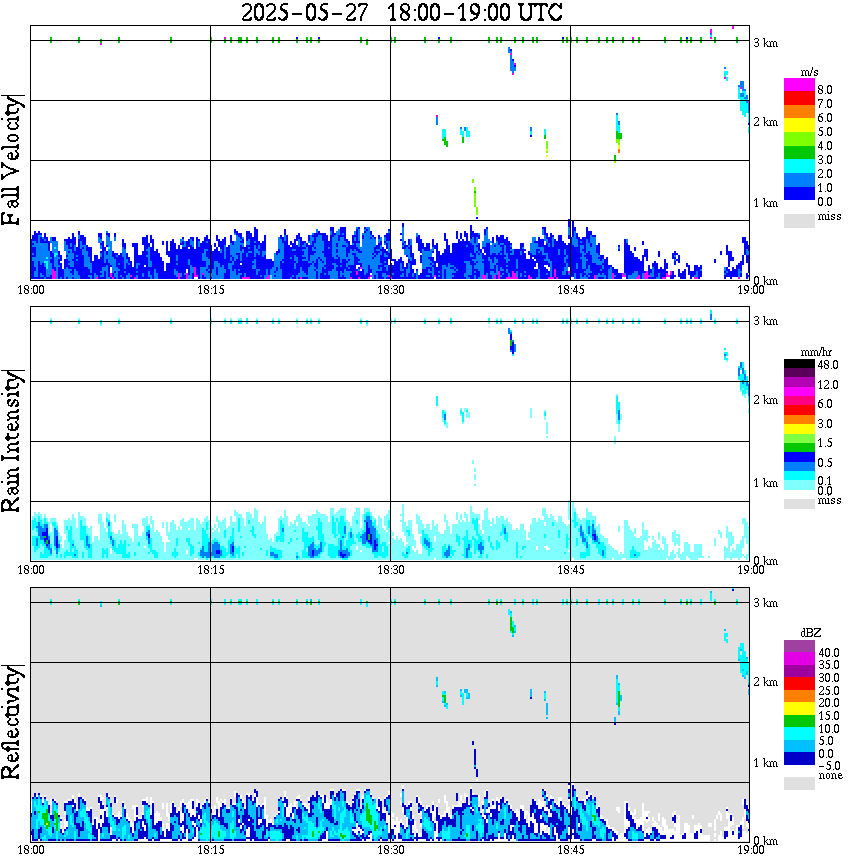This screenshot has width=850, height=868.
Task: Pick the yellow swatch in the dBZ legend
Action: click(x=799, y=709)
